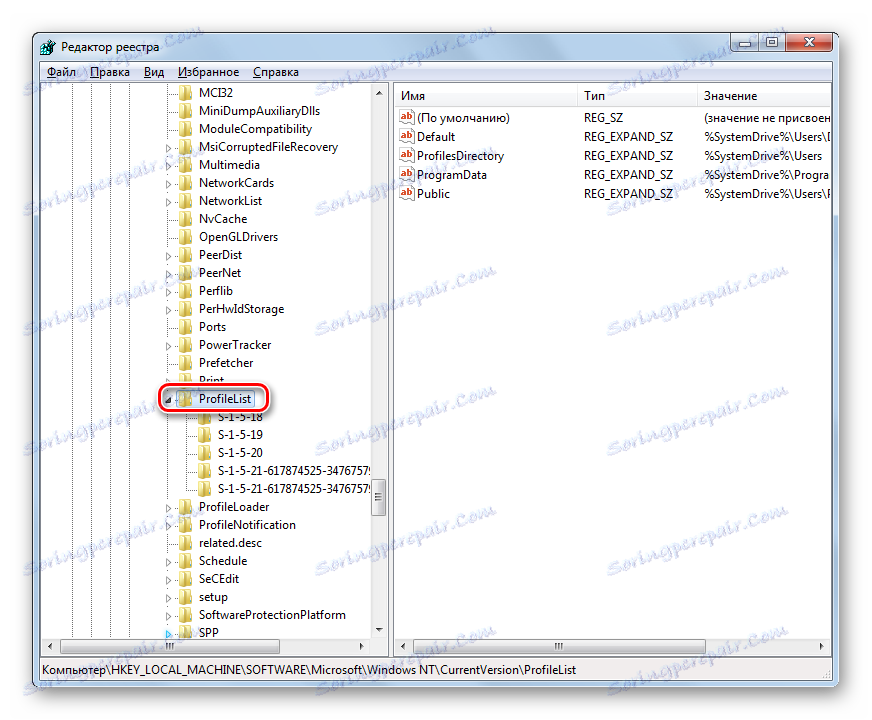Click the SeCEdit folder icon

(186, 579)
